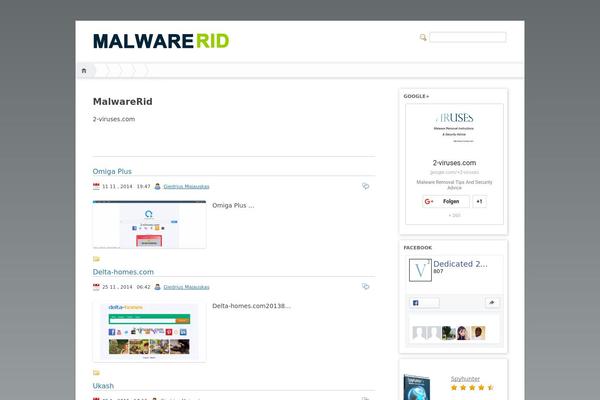Screen dimensions: 600x400
Task: Click the Facebook page V logo
Action: pos(420,270)
